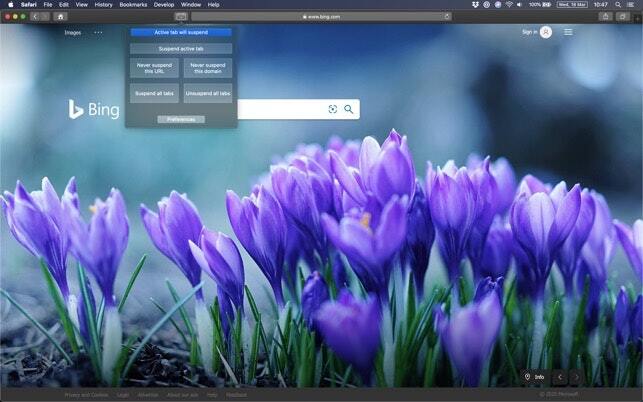This screenshot has width=643, height=402.
Task: Click the Dropbox menu bar icon
Action: point(475,5)
